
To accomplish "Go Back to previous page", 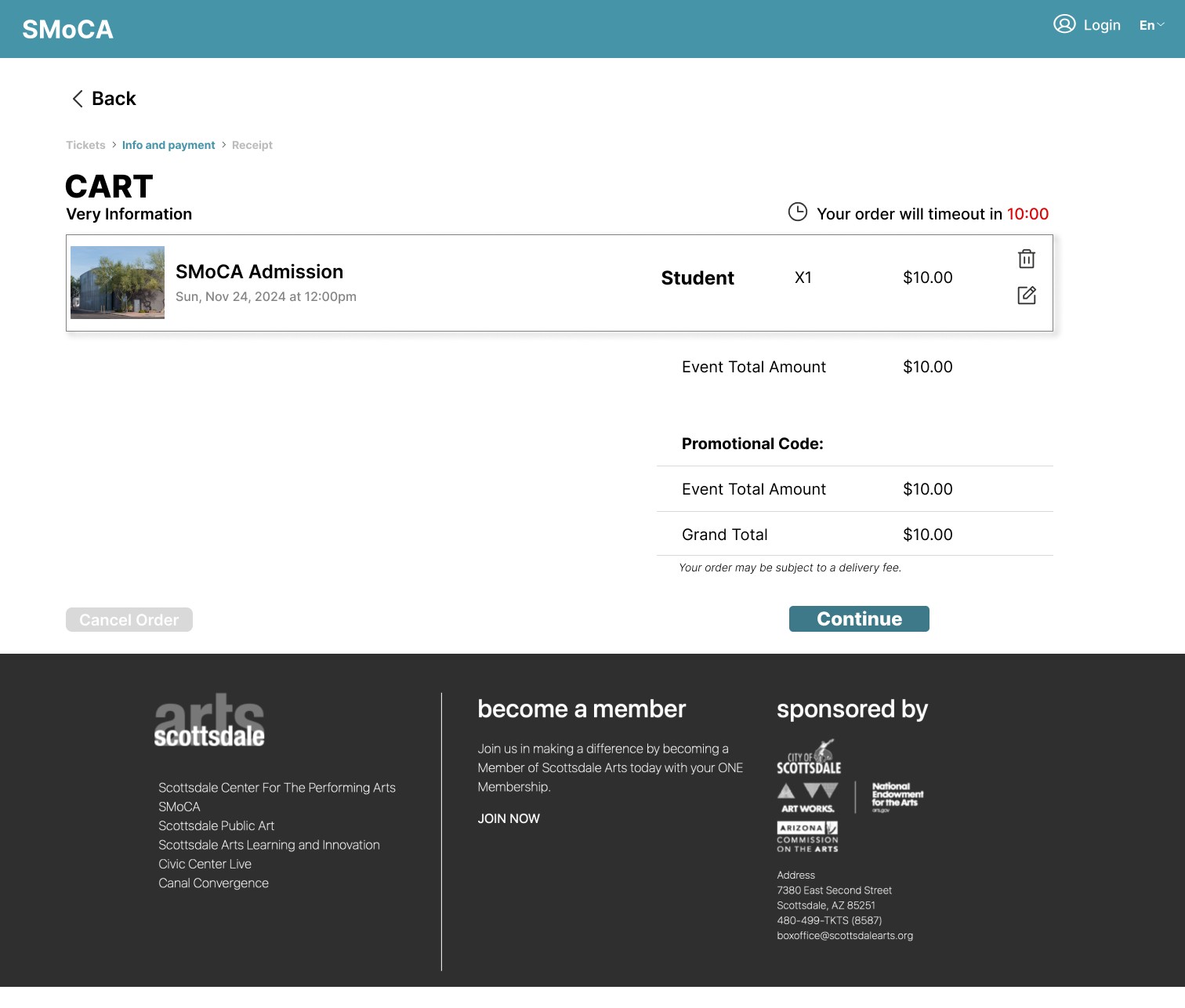I will tap(114, 99).
